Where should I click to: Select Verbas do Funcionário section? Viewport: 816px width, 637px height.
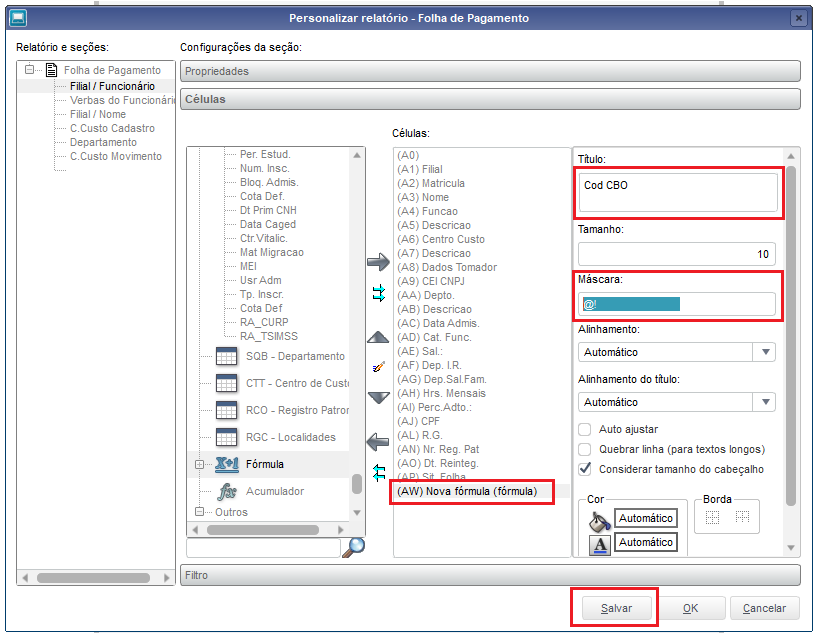[x=123, y=100]
